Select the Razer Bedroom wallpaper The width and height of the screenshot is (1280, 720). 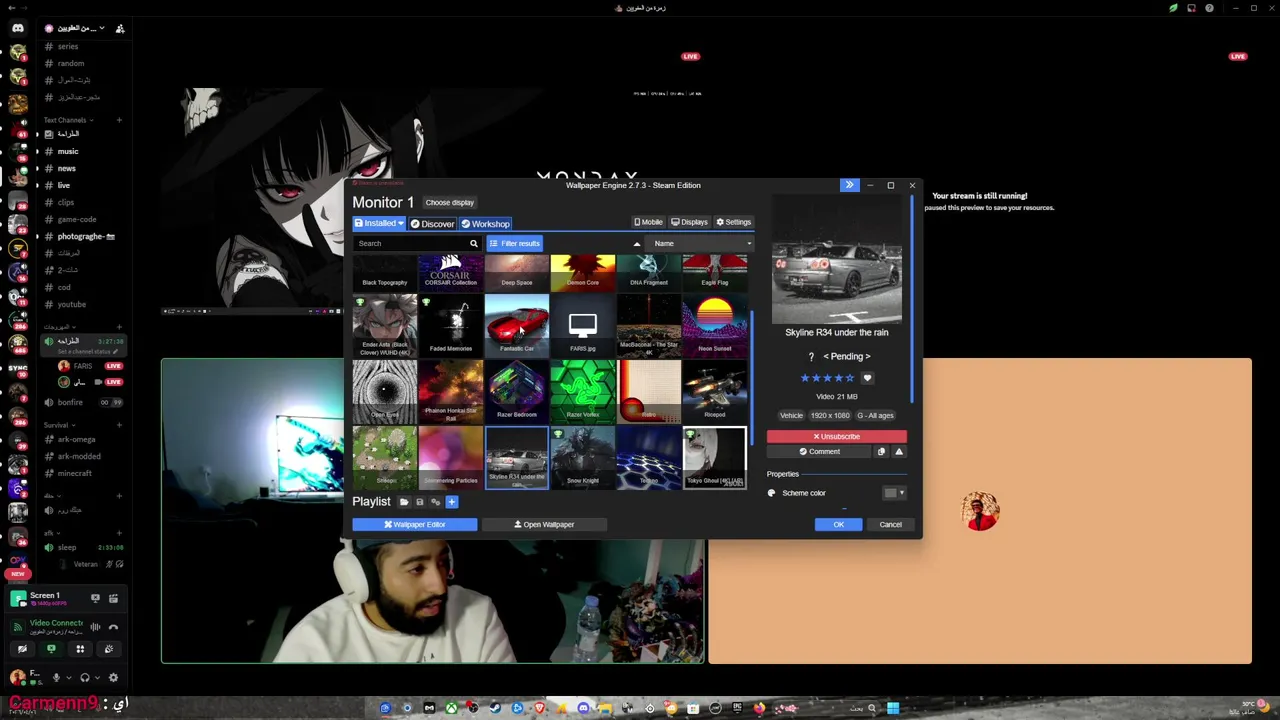(517, 390)
